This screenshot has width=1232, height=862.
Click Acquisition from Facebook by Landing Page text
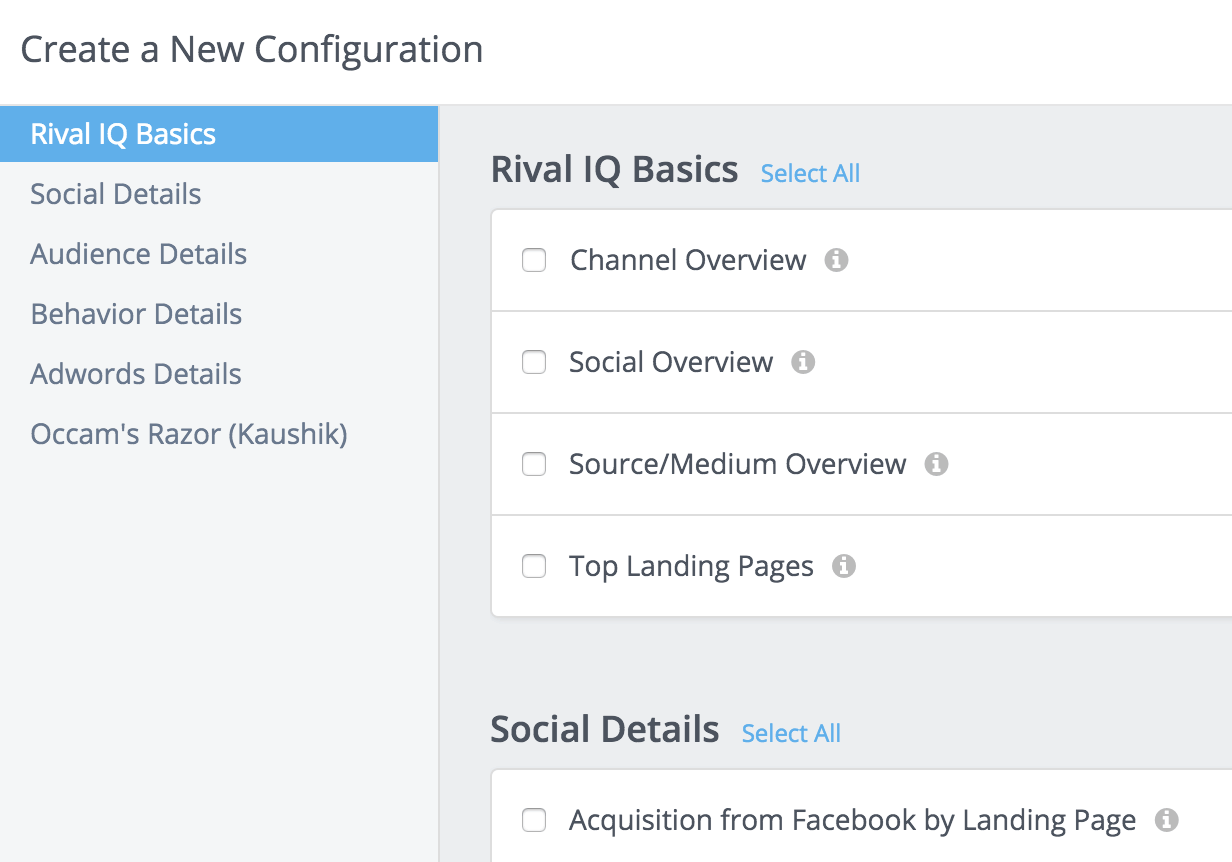coord(853,821)
